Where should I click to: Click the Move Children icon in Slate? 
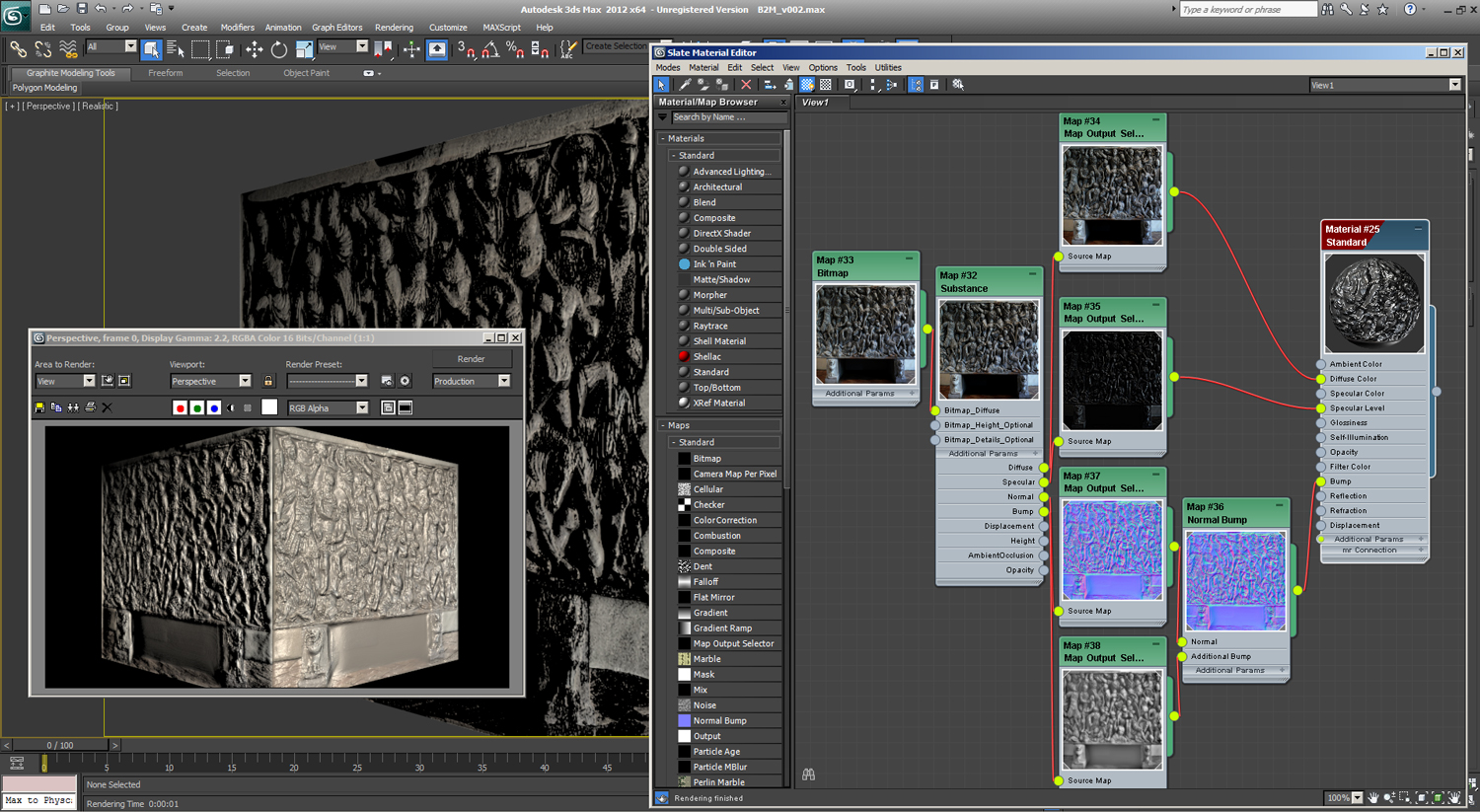point(770,85)
